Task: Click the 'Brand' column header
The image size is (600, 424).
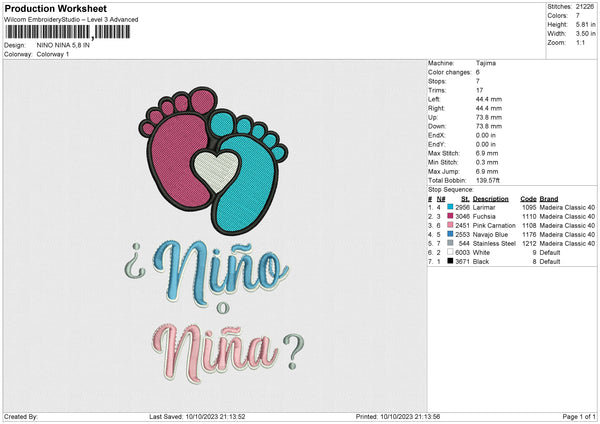Action: [x=549, y=199]
